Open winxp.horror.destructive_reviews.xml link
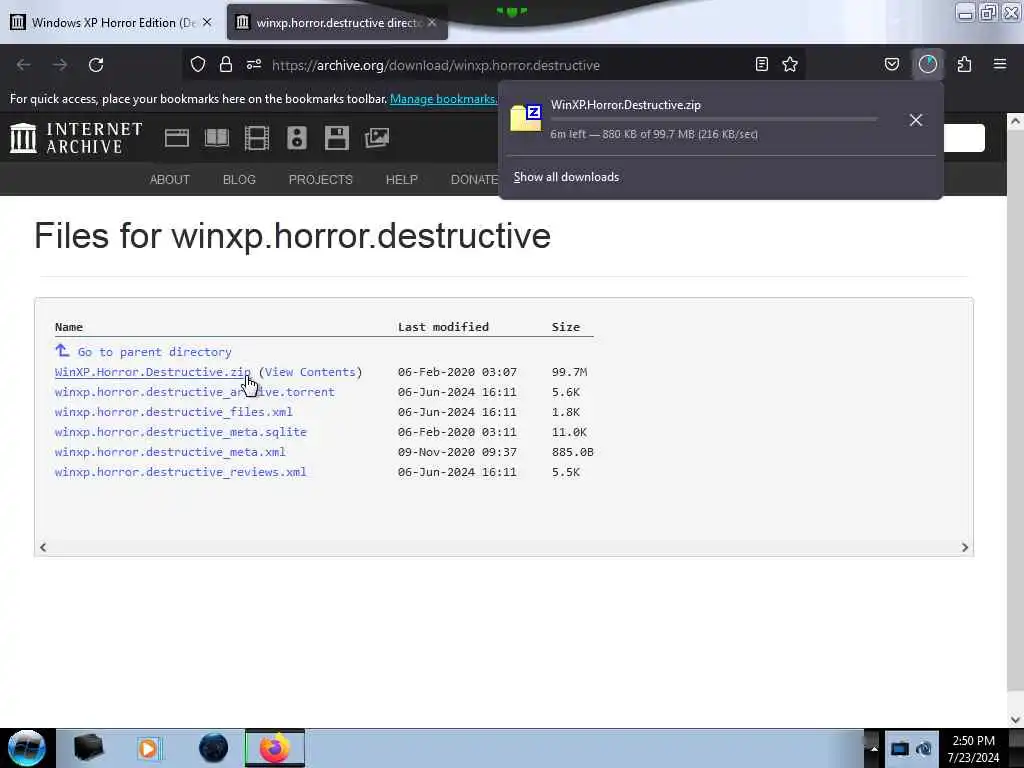 click(181, 472)
